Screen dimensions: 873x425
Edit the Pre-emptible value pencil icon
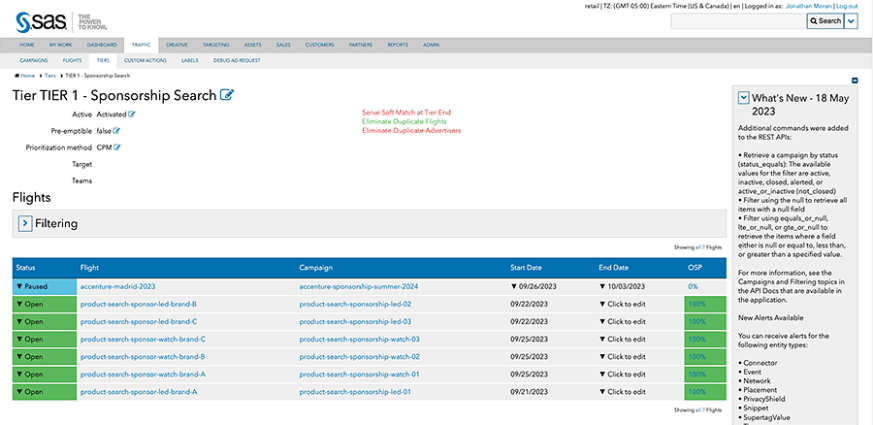[117, 131]
